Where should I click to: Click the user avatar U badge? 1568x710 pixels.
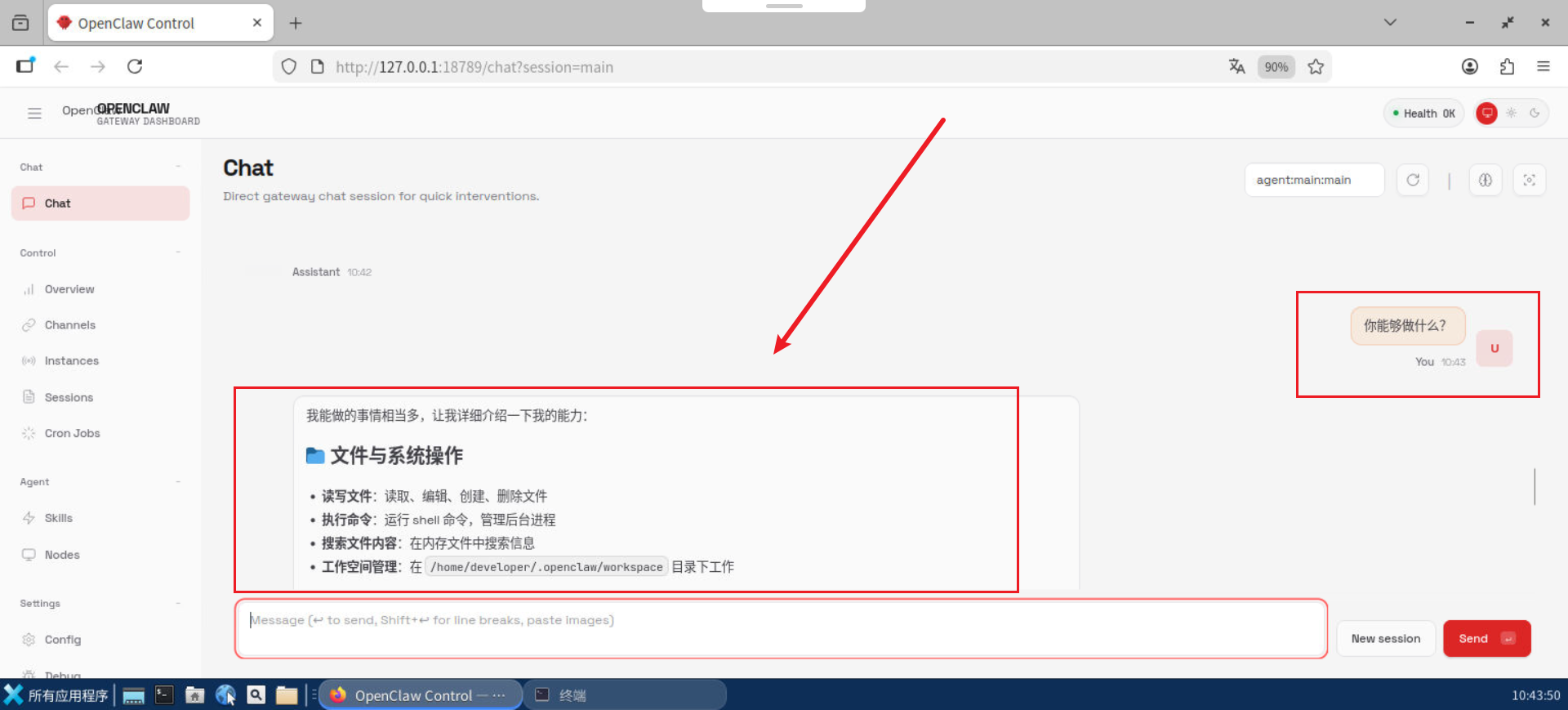[x=1494, y=348]
